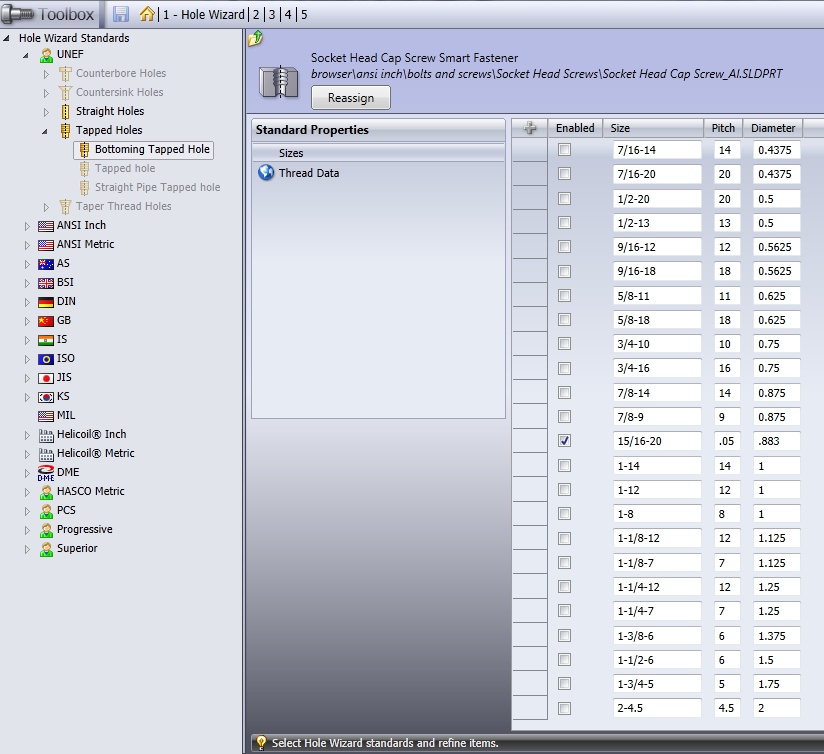Go to step 5 in Toolbox
This screenshot has height=754, width=824.
point(304,14)
